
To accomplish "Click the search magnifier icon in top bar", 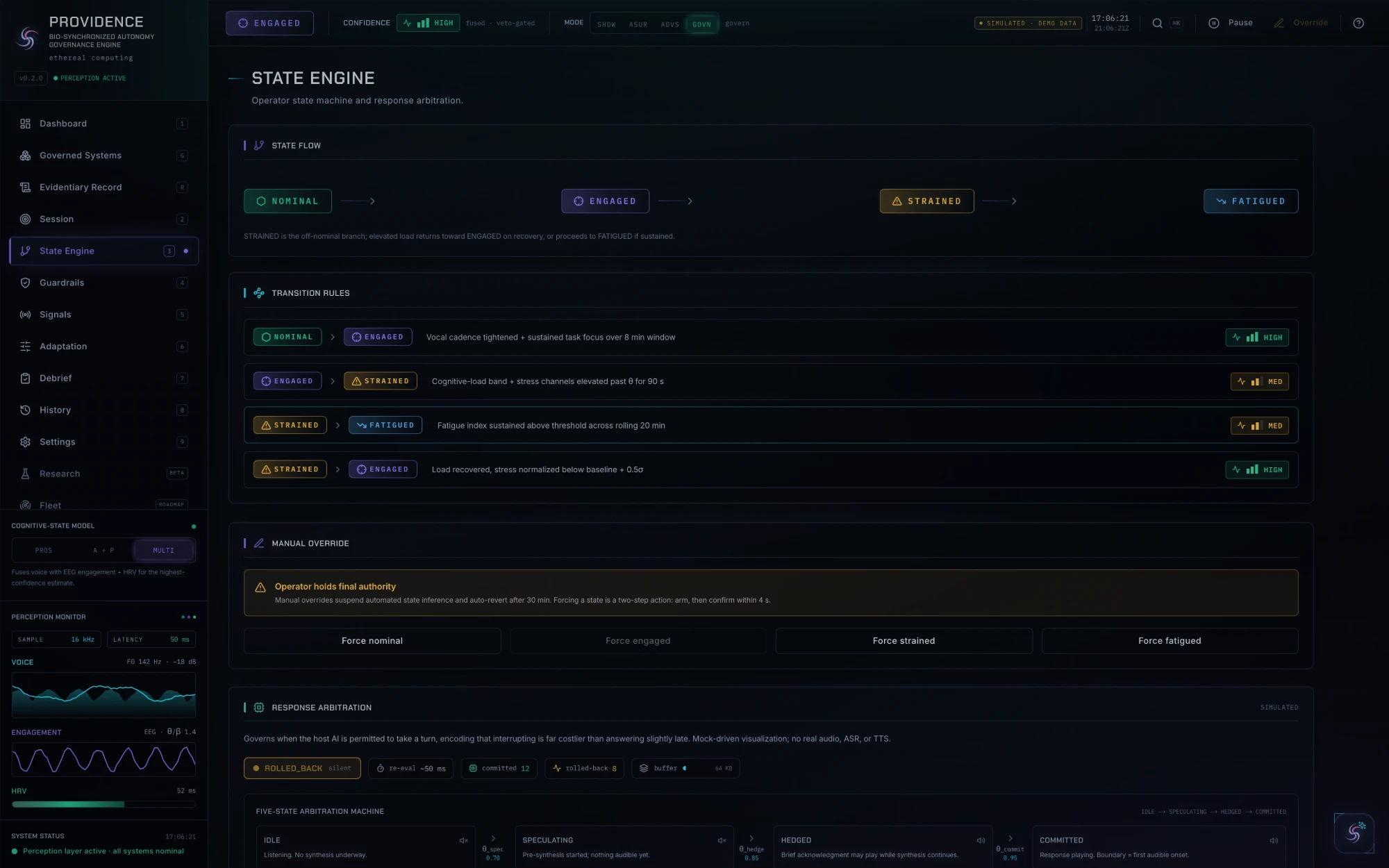I will [1157, 23].
